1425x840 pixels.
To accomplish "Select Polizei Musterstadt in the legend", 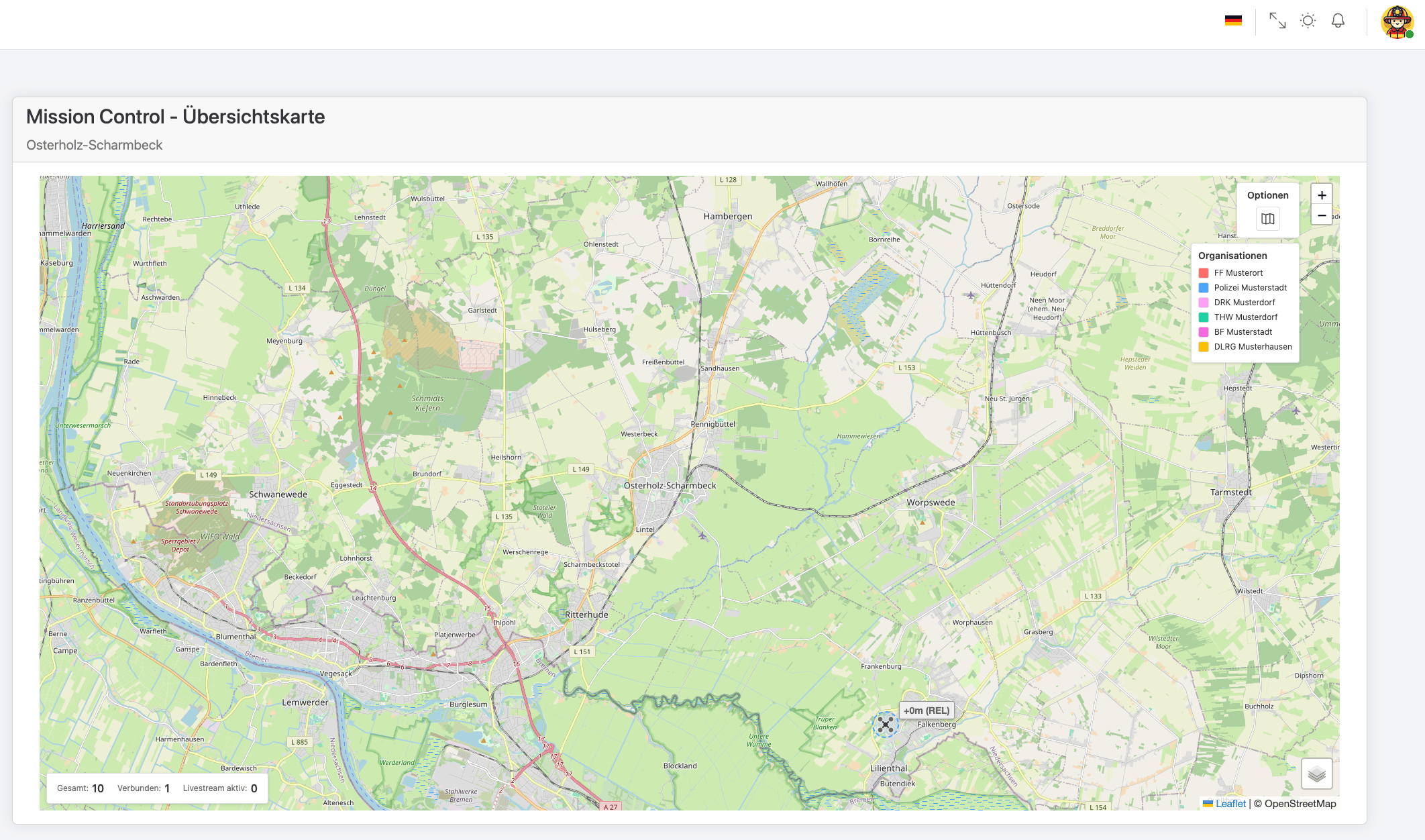I will (x=1250, y=288).
